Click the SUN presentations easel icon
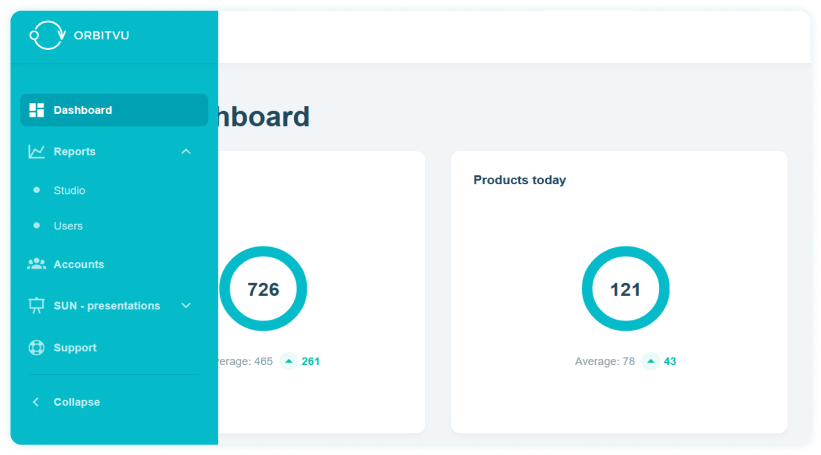The width and height of the screenshot is (821, 455). tap(36, 305)
